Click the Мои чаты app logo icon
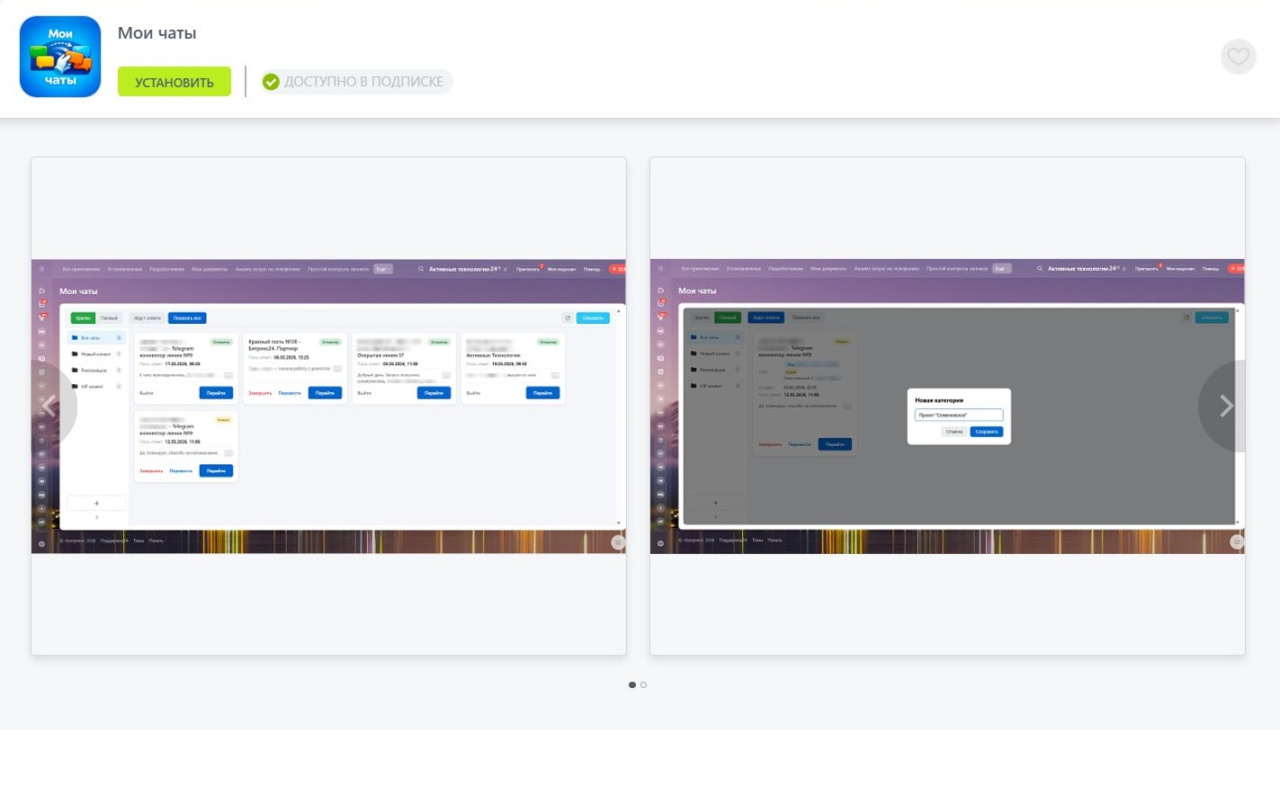The image size is (1280, 787). point(60,57)
